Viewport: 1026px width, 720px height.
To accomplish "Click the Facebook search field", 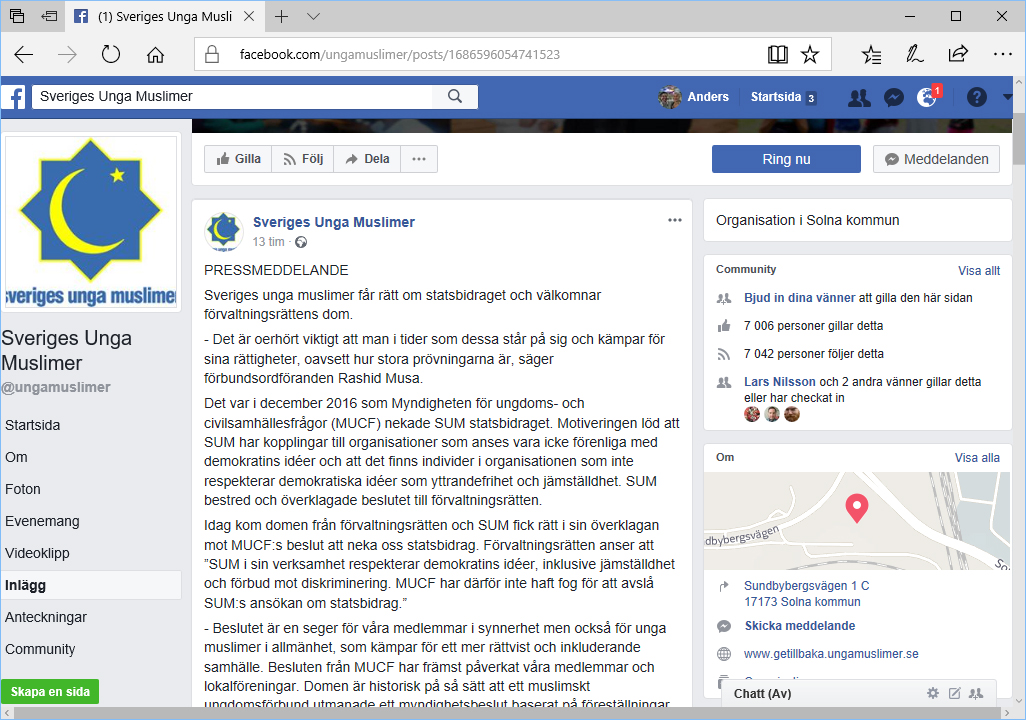I will pos(232,97).
